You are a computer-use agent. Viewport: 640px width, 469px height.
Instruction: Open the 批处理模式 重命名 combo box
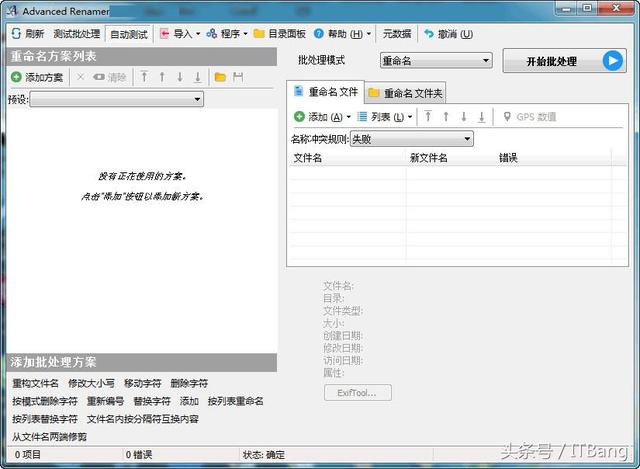[436, 61]
